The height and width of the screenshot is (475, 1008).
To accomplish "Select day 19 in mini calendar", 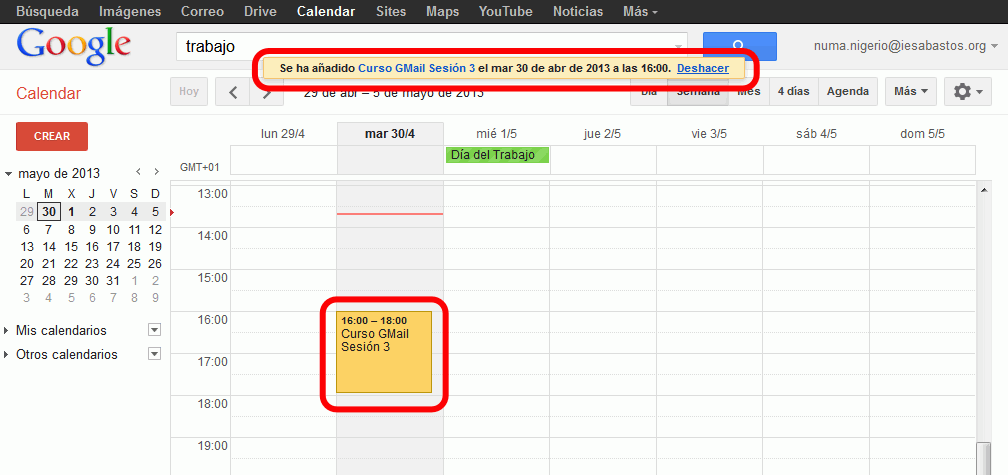I will (155, 246).
